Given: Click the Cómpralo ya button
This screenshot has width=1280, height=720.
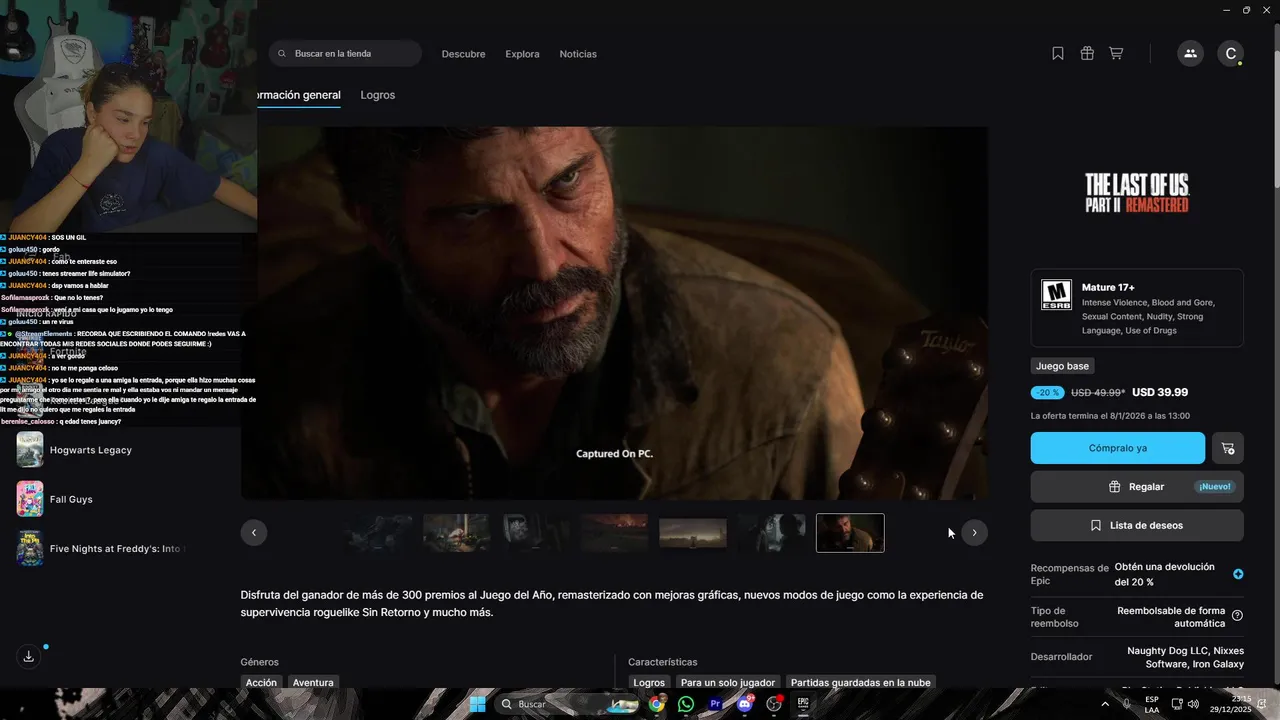Looking at the screenshot, I should click(x=1118, y=448).
